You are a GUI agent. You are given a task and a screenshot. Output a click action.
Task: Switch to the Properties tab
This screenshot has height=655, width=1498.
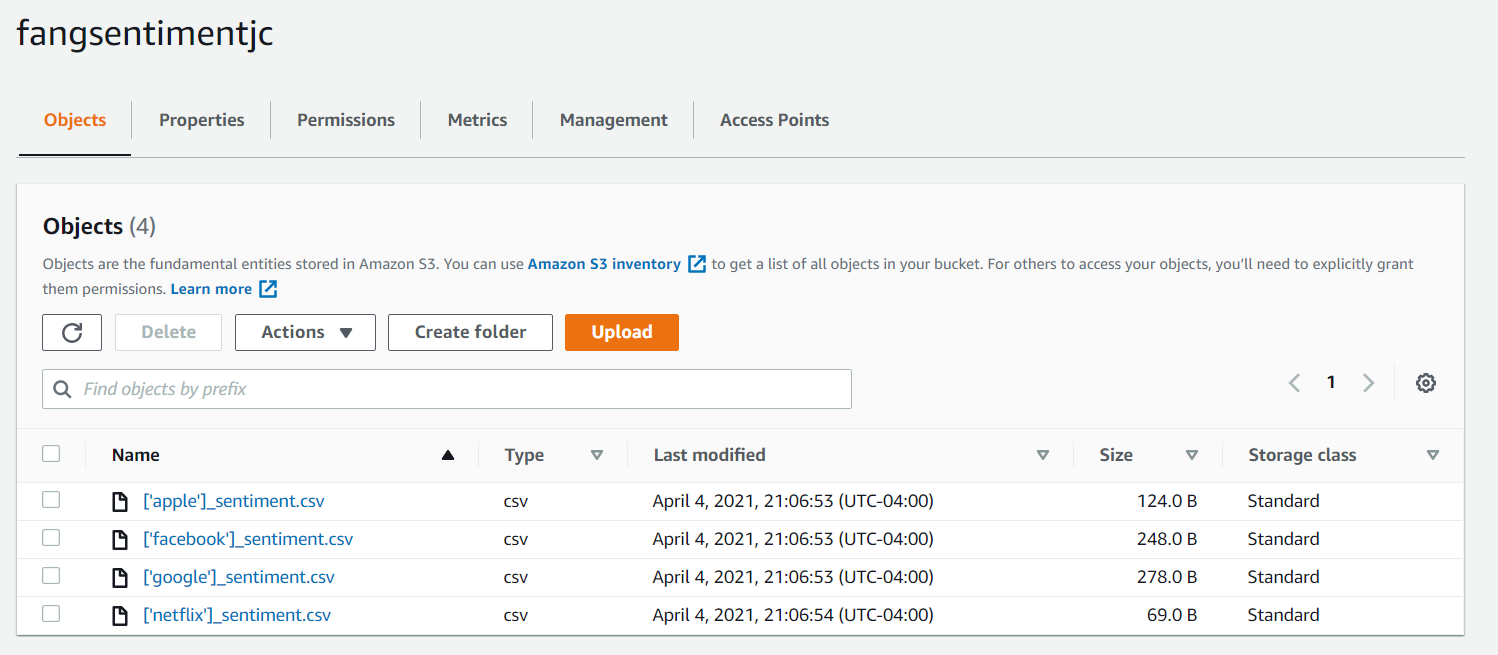[202, 120]
